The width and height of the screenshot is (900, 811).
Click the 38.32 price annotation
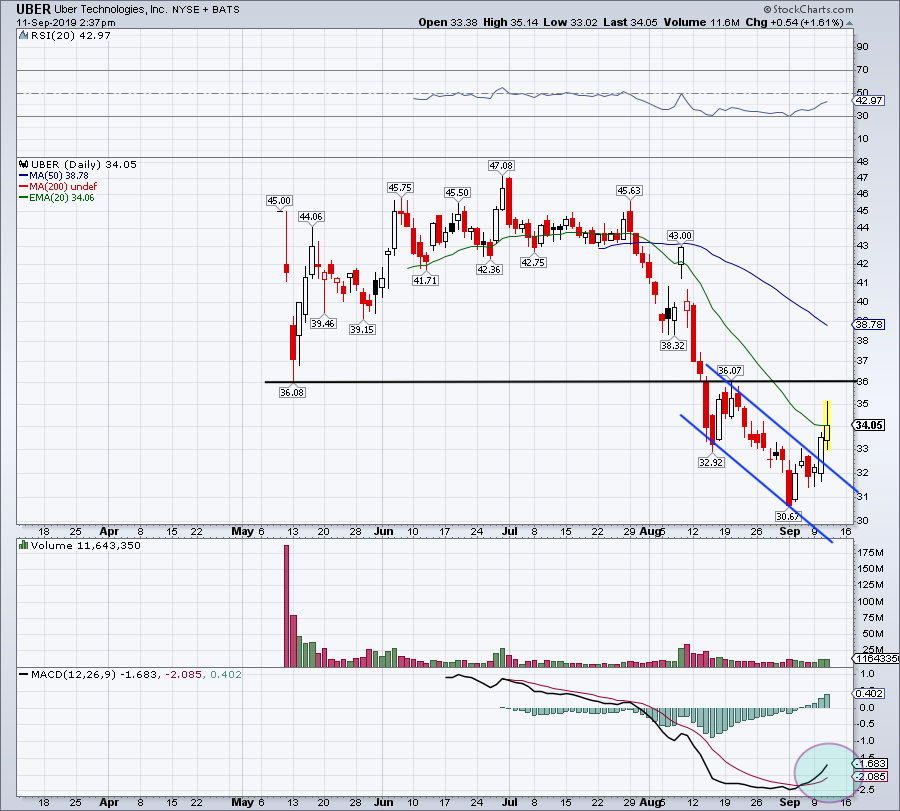[x=673, y=346]
